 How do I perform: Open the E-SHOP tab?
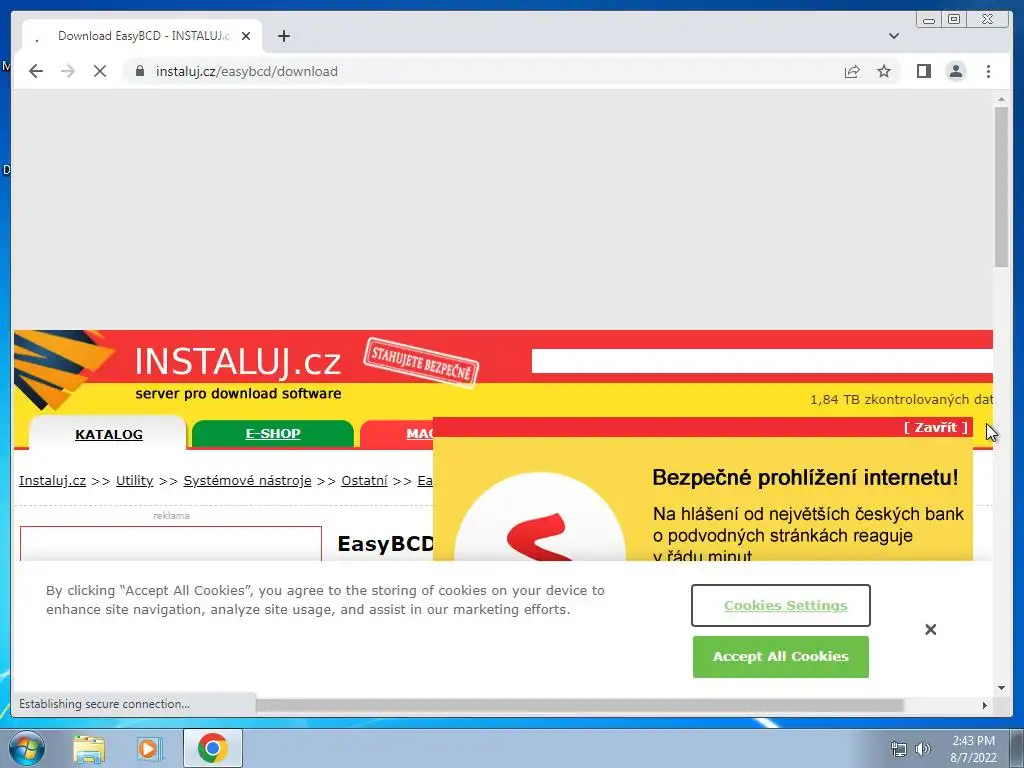coord(273,434)
